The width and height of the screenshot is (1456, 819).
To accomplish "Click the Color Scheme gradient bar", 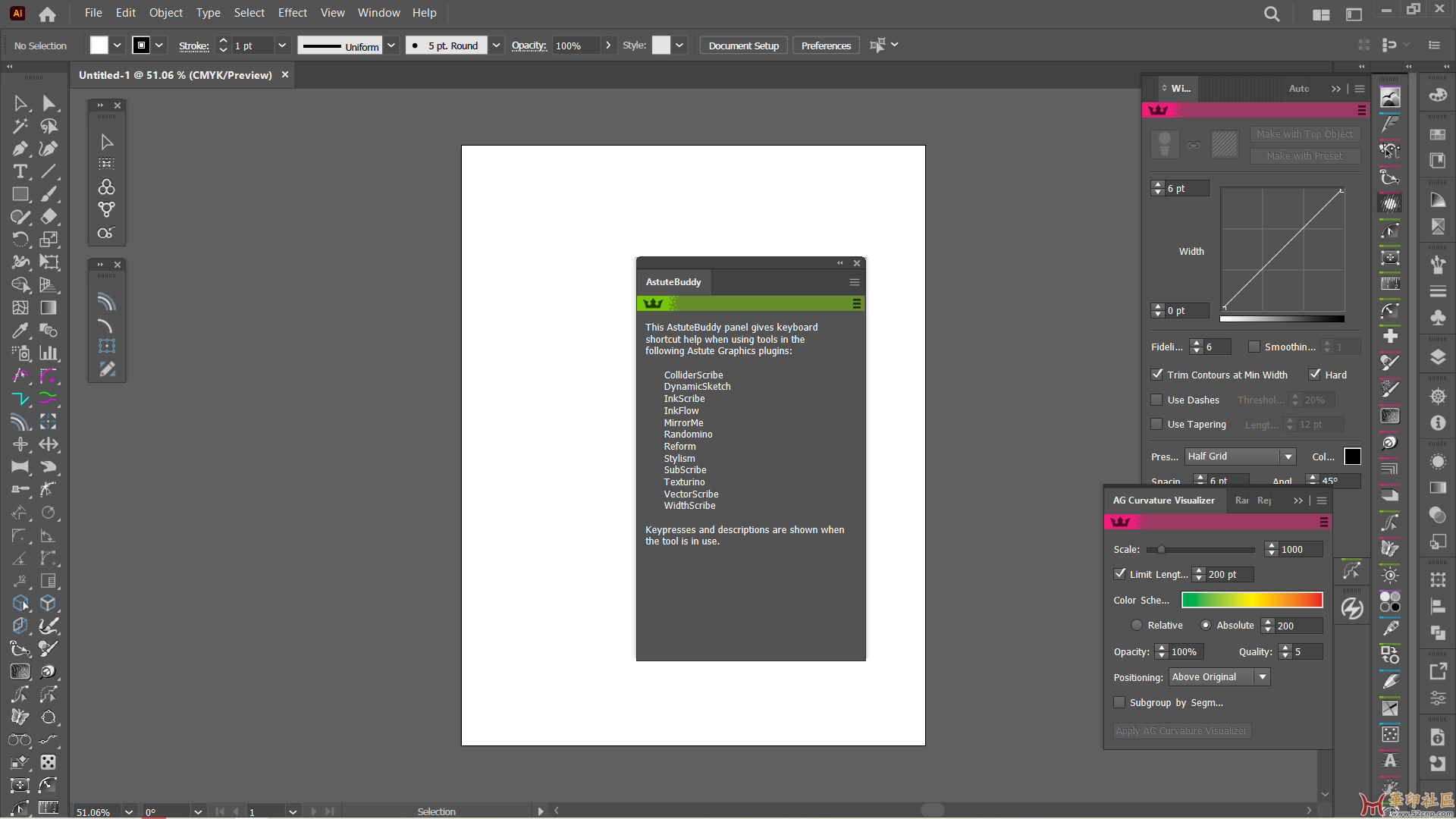I will point(1252,600).
